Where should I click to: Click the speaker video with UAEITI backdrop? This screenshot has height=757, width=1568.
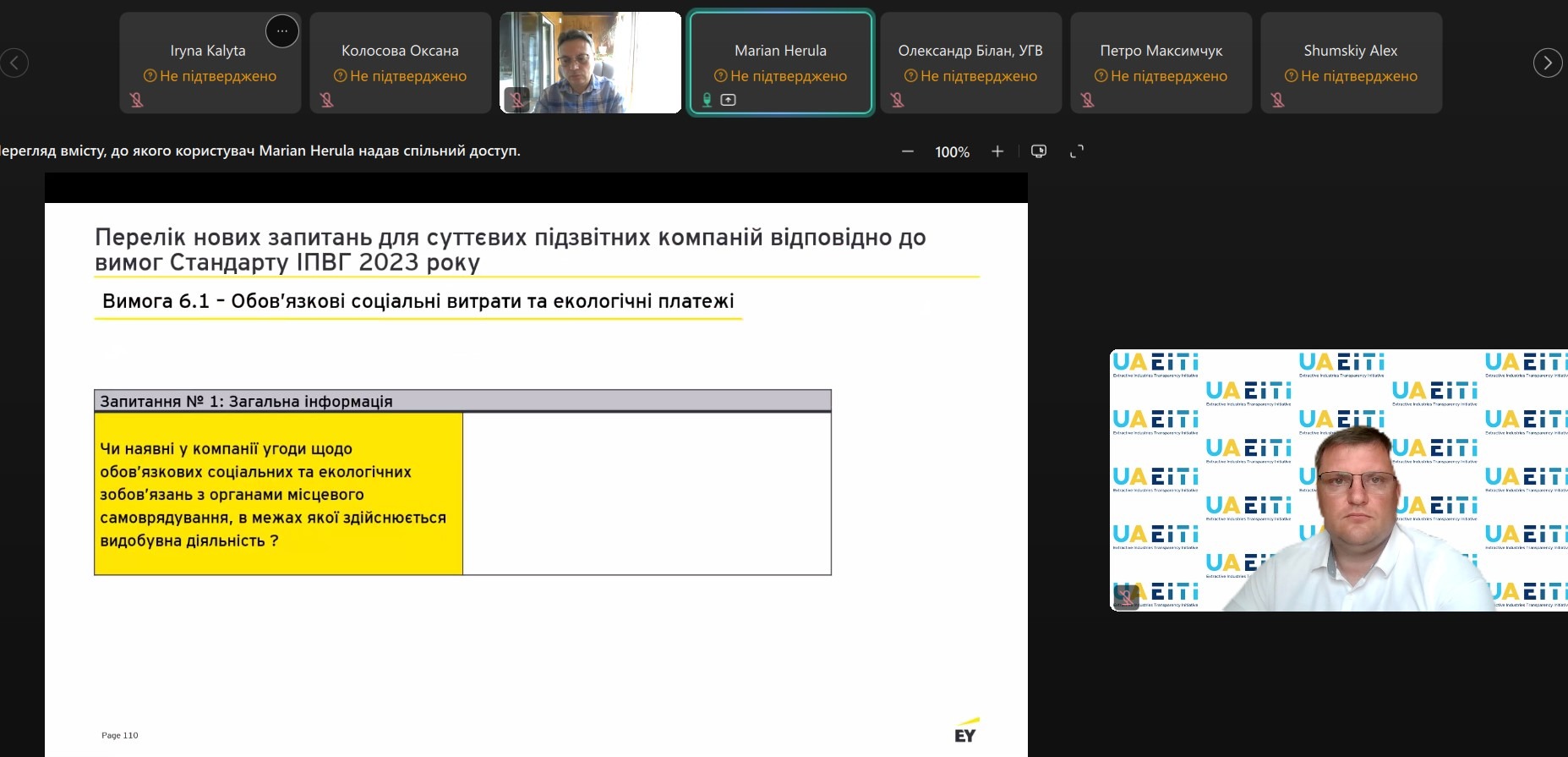(1338, 480)
